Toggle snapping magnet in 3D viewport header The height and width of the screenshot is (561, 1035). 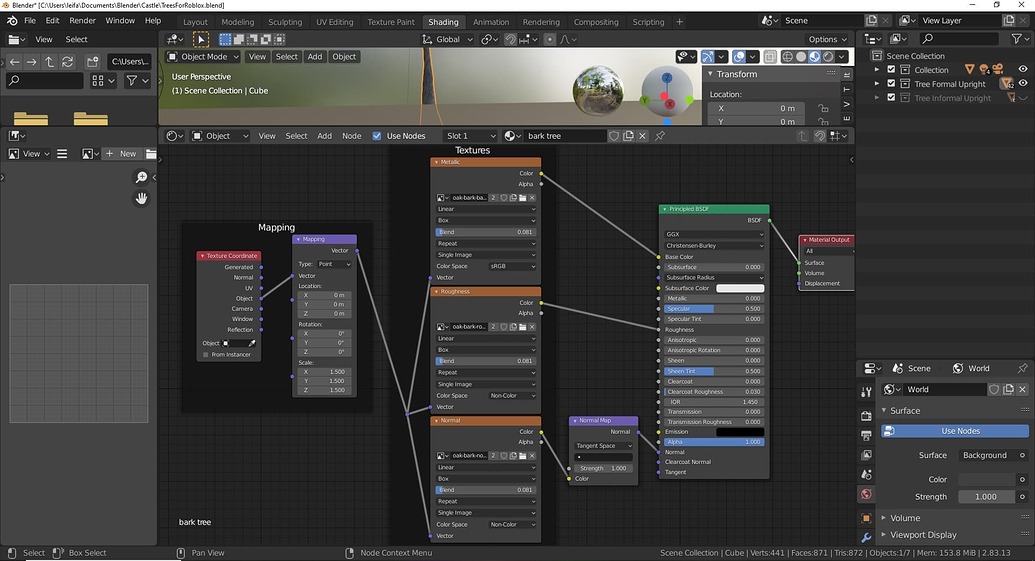[510, 40]
